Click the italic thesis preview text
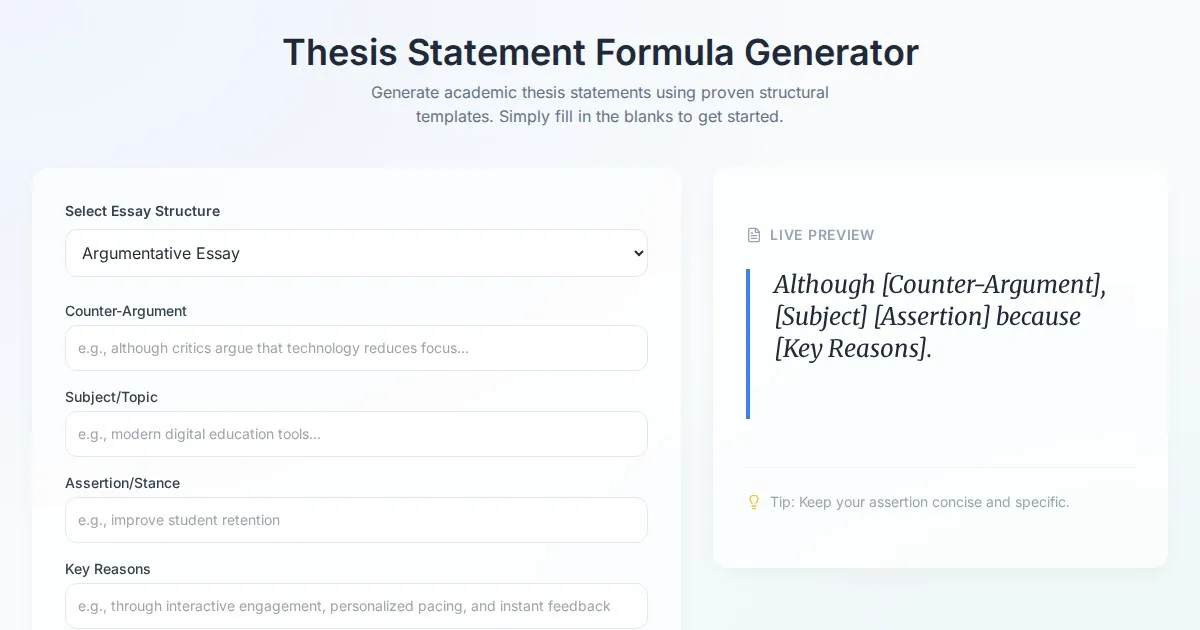This screenshot has height=630, width=1200. click(x=940, y=316)
